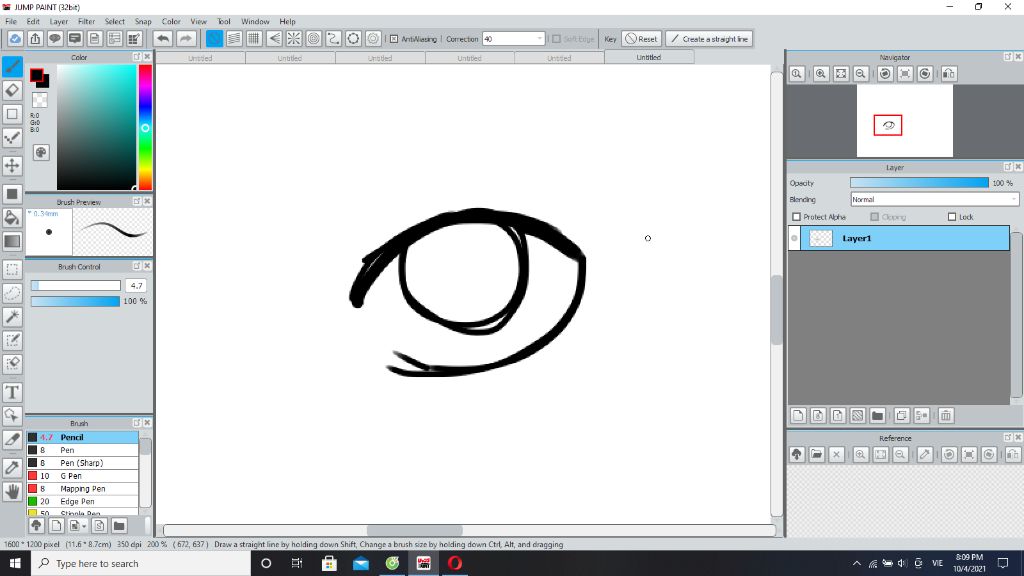Viewport: 1024px width, 576px height.
Task: Enable the radial snap icon
Action: coord(294,39)
